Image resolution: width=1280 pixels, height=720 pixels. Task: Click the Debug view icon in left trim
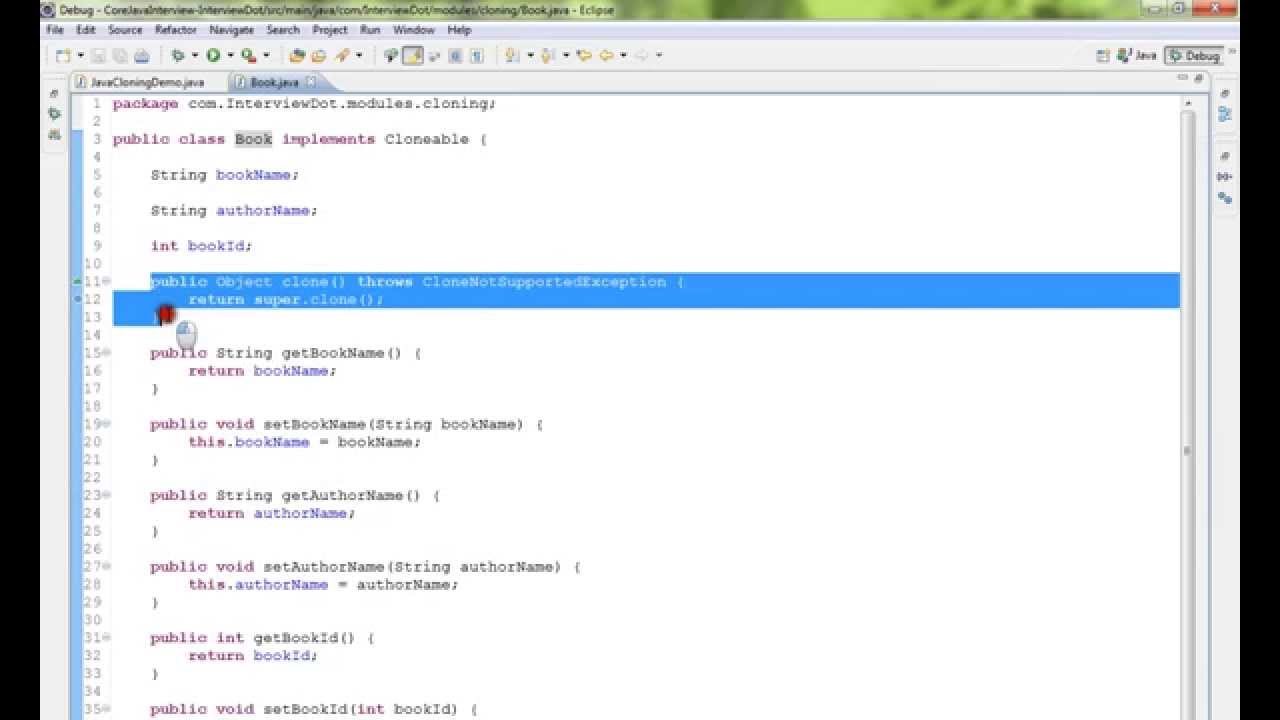click(x=54, y=114)
